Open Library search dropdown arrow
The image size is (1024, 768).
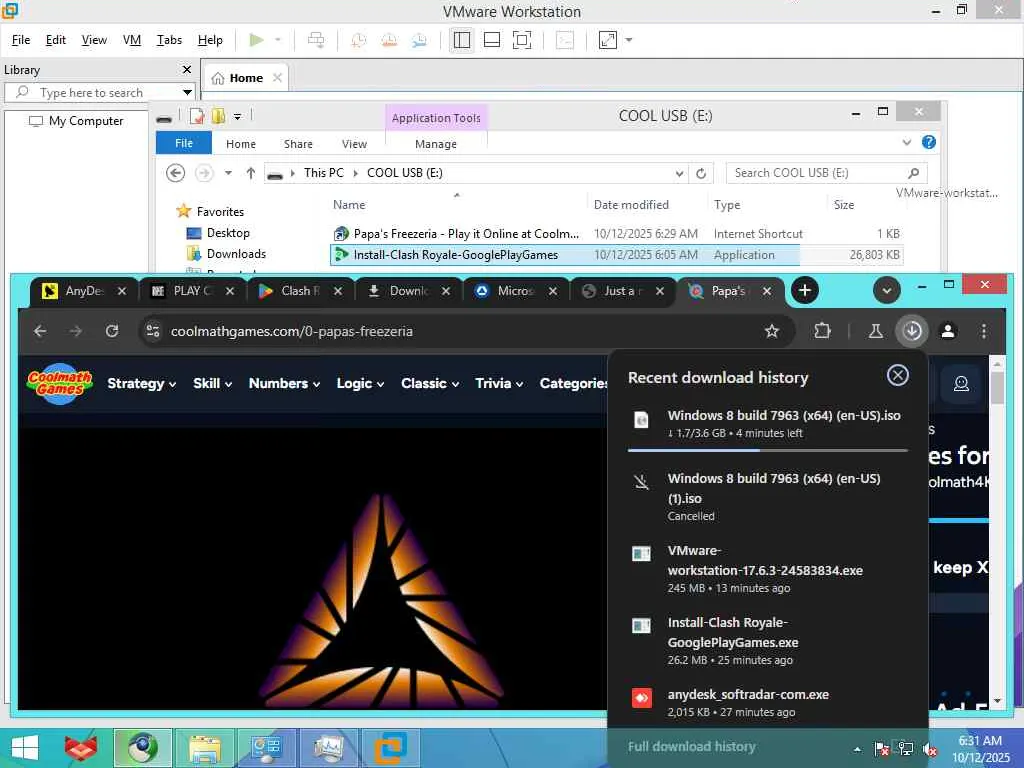click(x=187, y=92)
